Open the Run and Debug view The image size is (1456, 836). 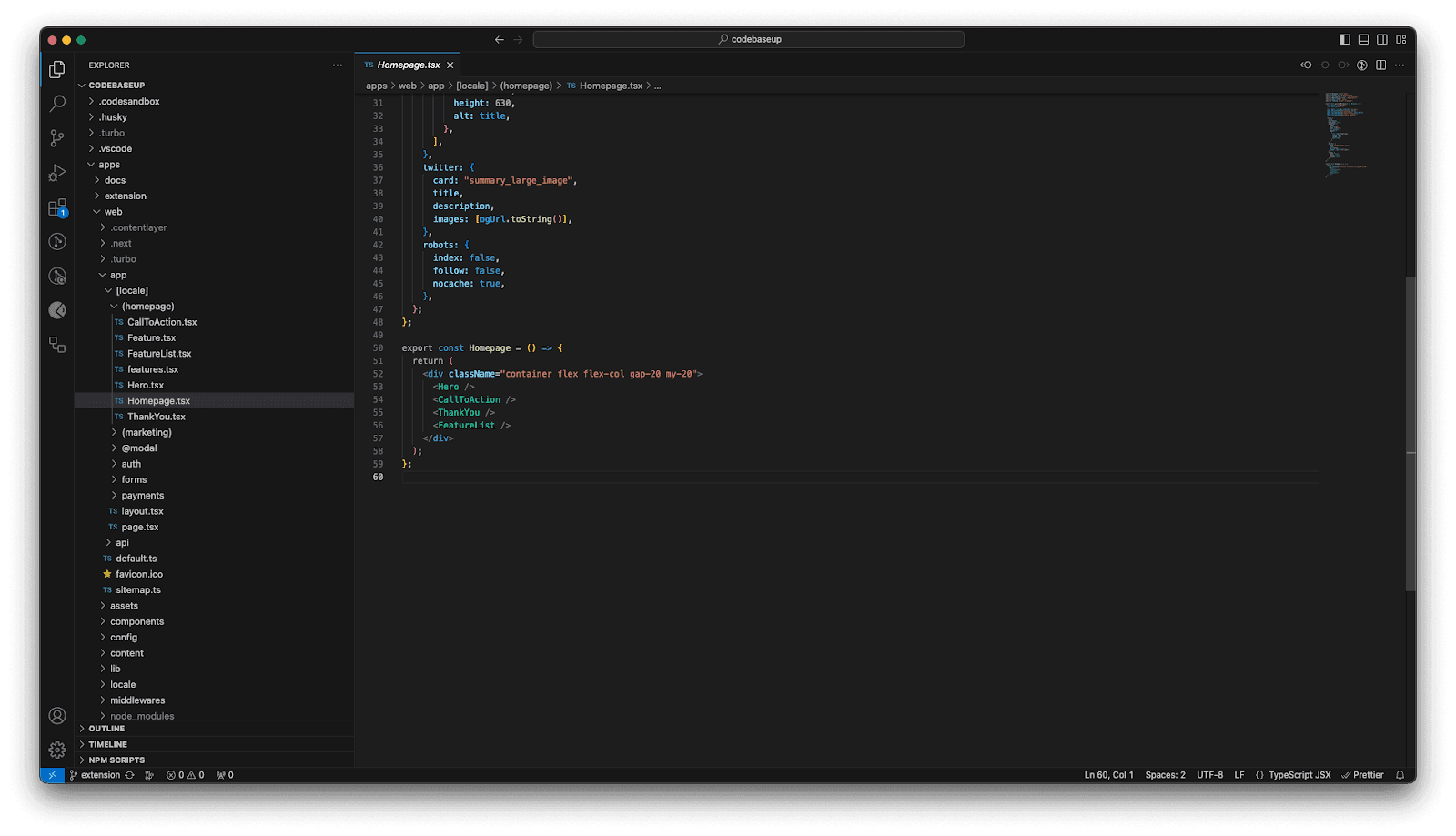click(x=57, y=173)
